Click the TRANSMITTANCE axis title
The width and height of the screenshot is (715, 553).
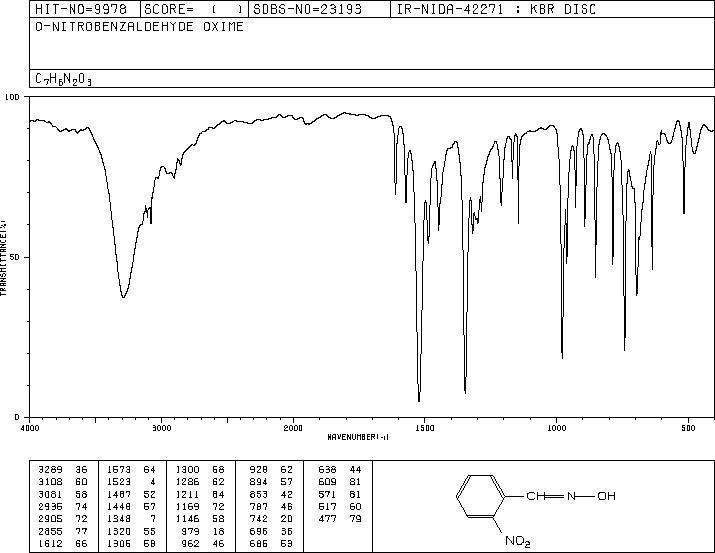3,258
